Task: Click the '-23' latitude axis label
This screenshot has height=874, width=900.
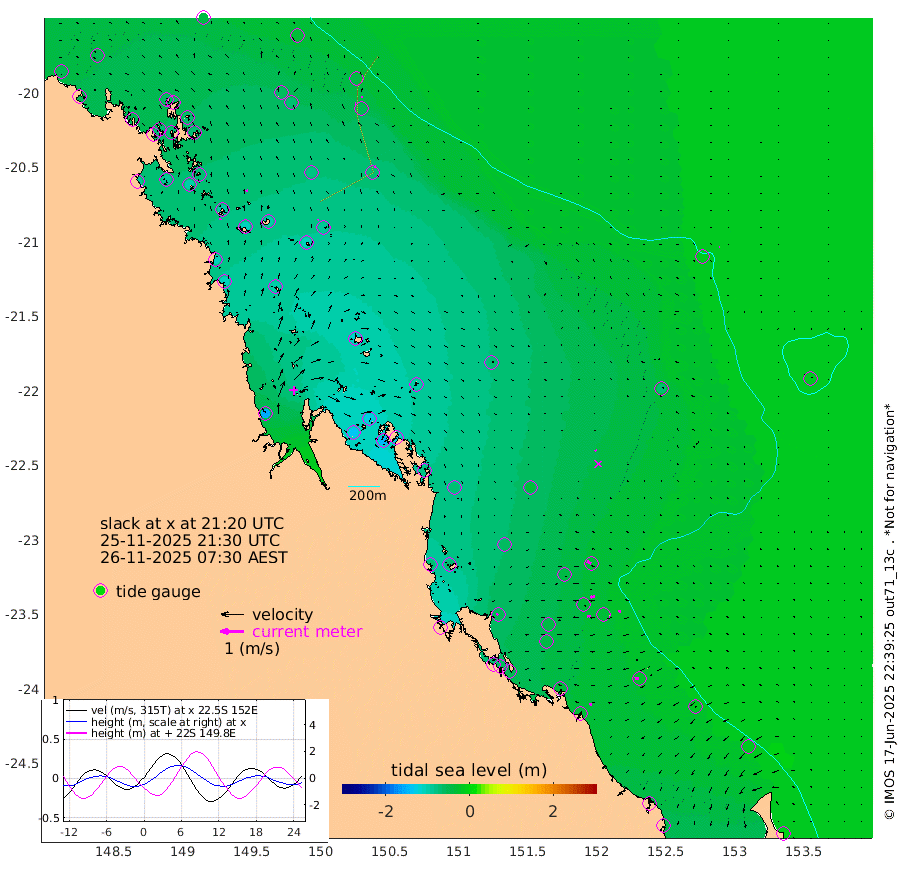Action: pyautogui.click(x=28, y=540)
